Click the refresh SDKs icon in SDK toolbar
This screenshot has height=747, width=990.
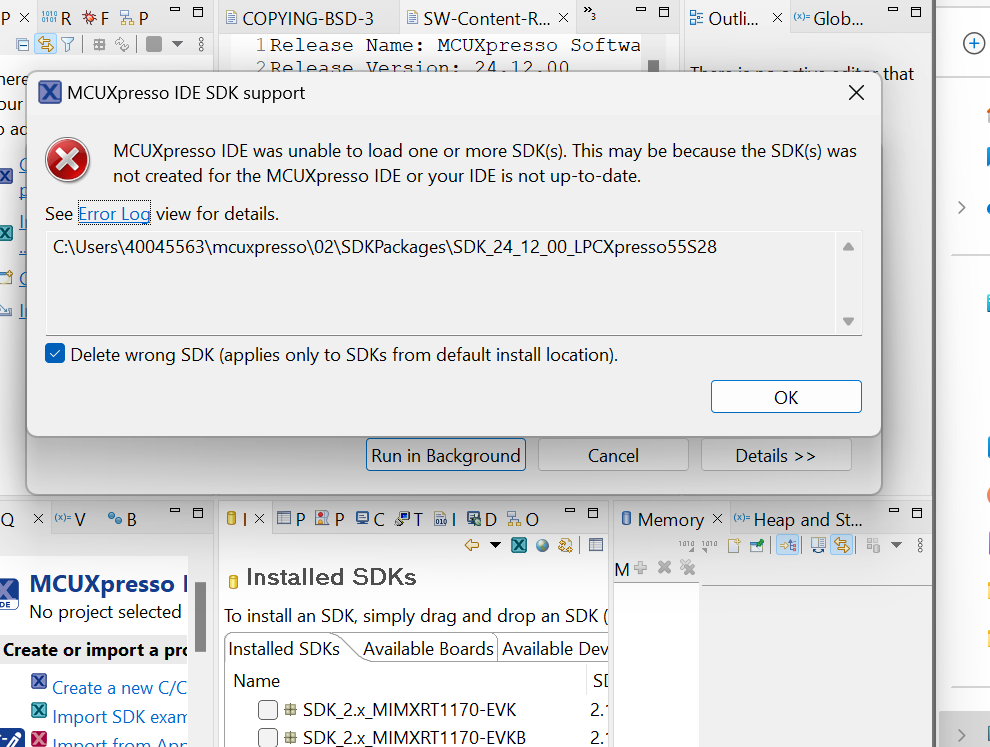(565, 545)
